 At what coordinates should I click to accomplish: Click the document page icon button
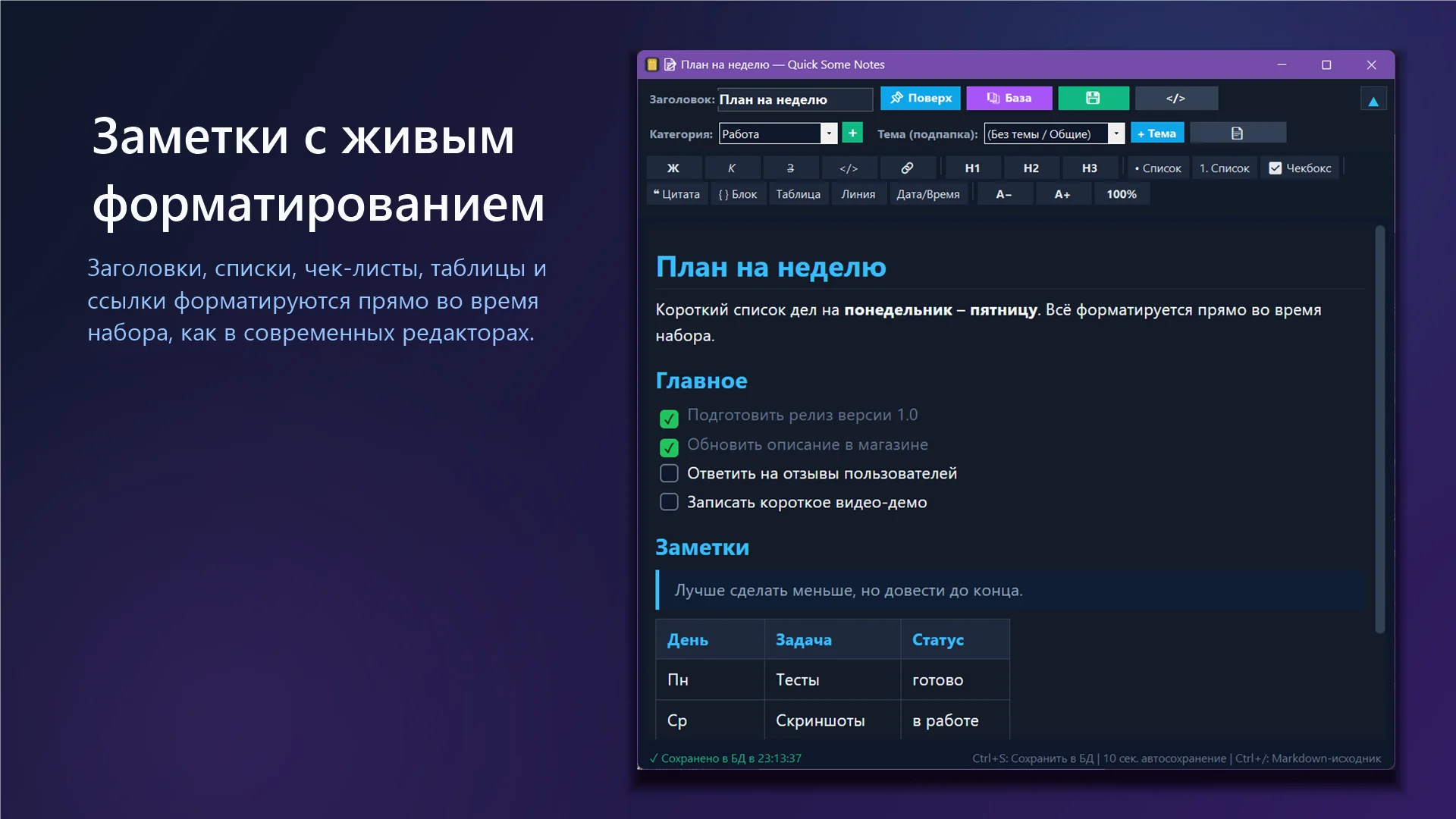1238,133
